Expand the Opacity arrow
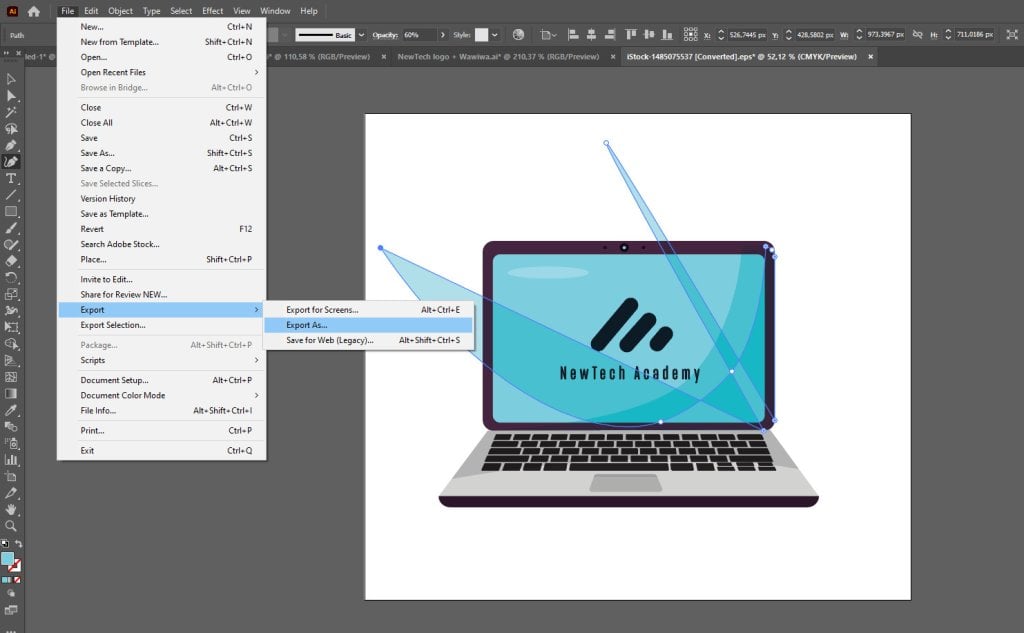The width and height of the screenshot is (1024, 633). coord(443,35)
